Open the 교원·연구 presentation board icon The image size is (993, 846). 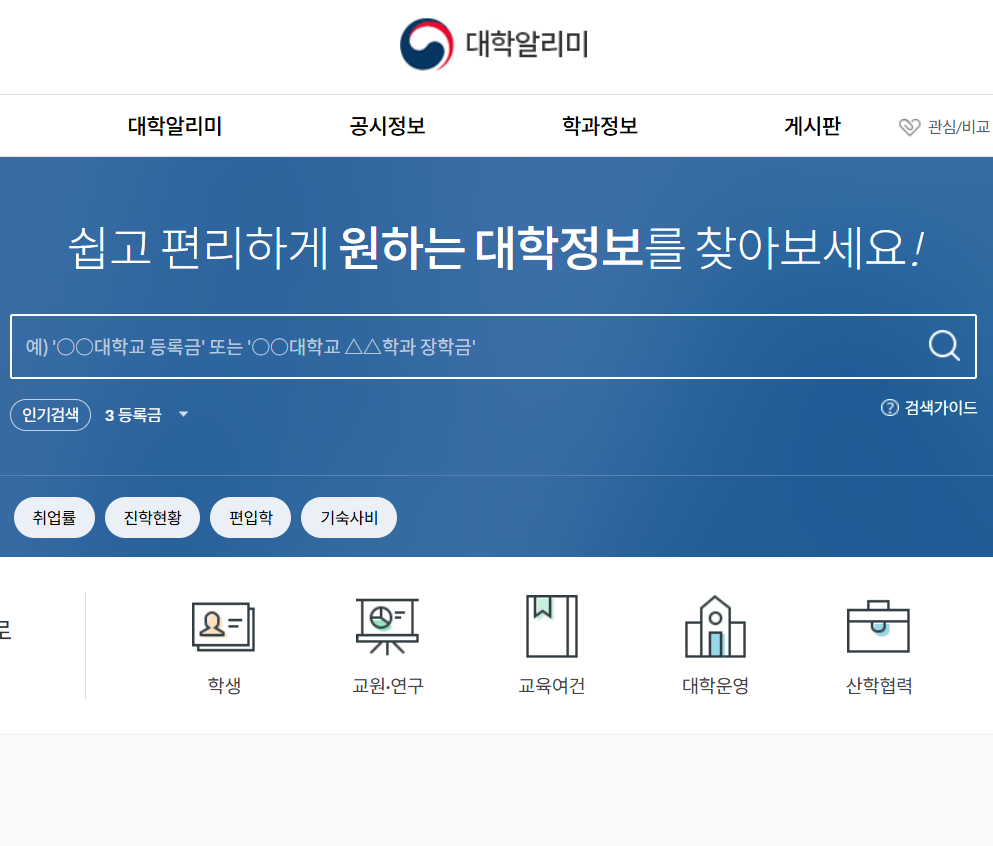click(387, 626)
